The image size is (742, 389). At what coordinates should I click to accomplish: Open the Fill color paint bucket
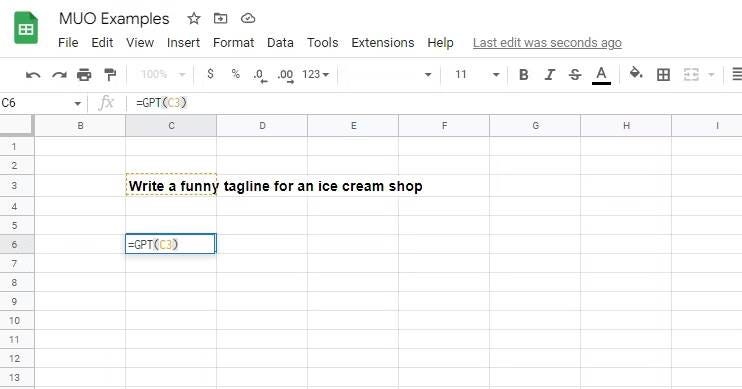tap(636, 73)
